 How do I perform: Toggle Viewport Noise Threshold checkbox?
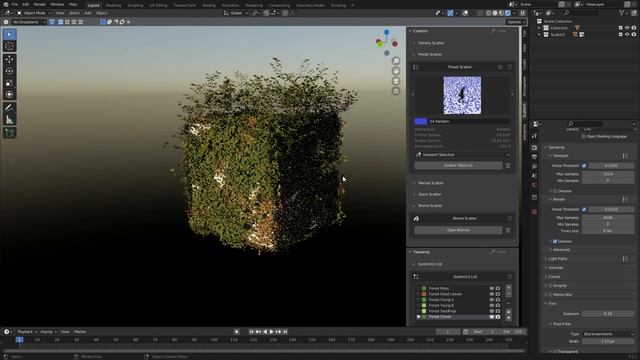584,166
